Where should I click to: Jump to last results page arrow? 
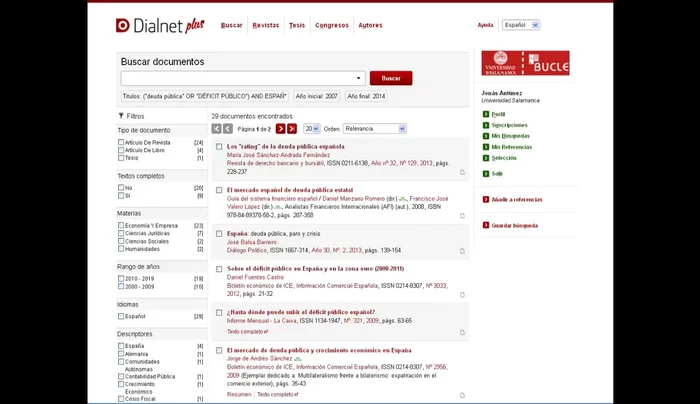[292, 129]
